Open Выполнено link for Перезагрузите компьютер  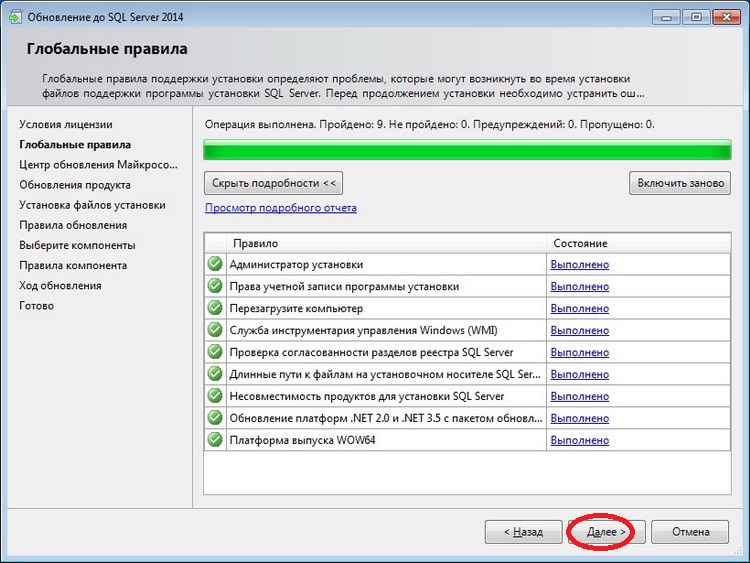coord(580,309)
